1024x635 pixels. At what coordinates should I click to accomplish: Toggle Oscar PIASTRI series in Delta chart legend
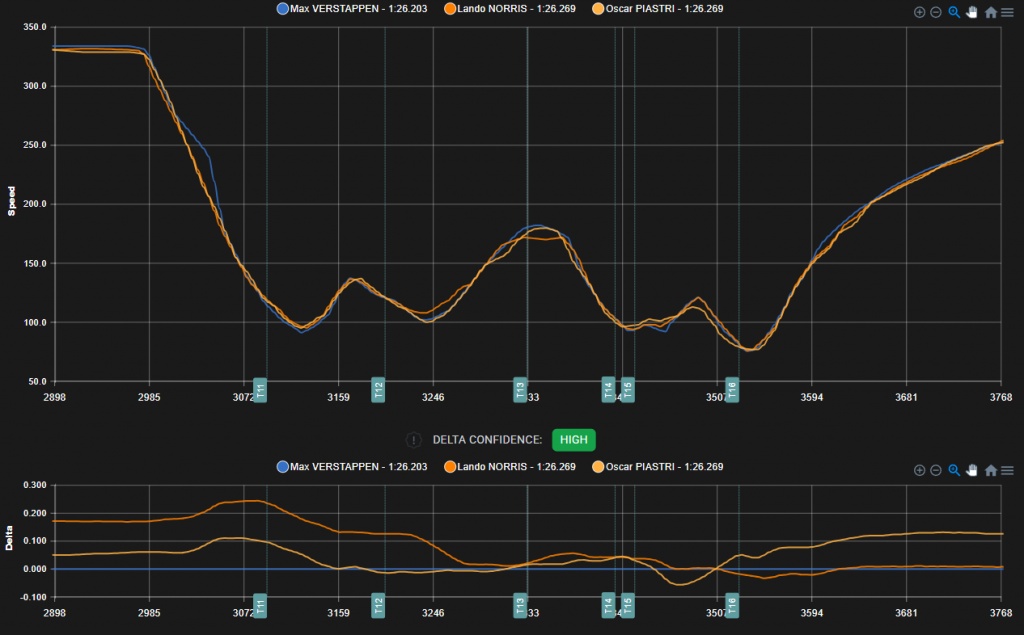coord(658,467)
